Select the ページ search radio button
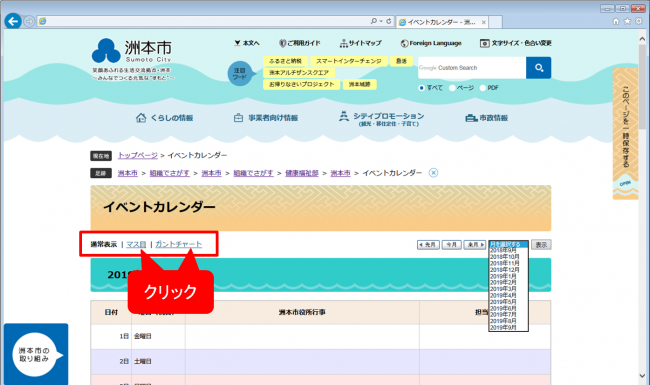Viewport: 650px width, 385px height. click(452, 88)
